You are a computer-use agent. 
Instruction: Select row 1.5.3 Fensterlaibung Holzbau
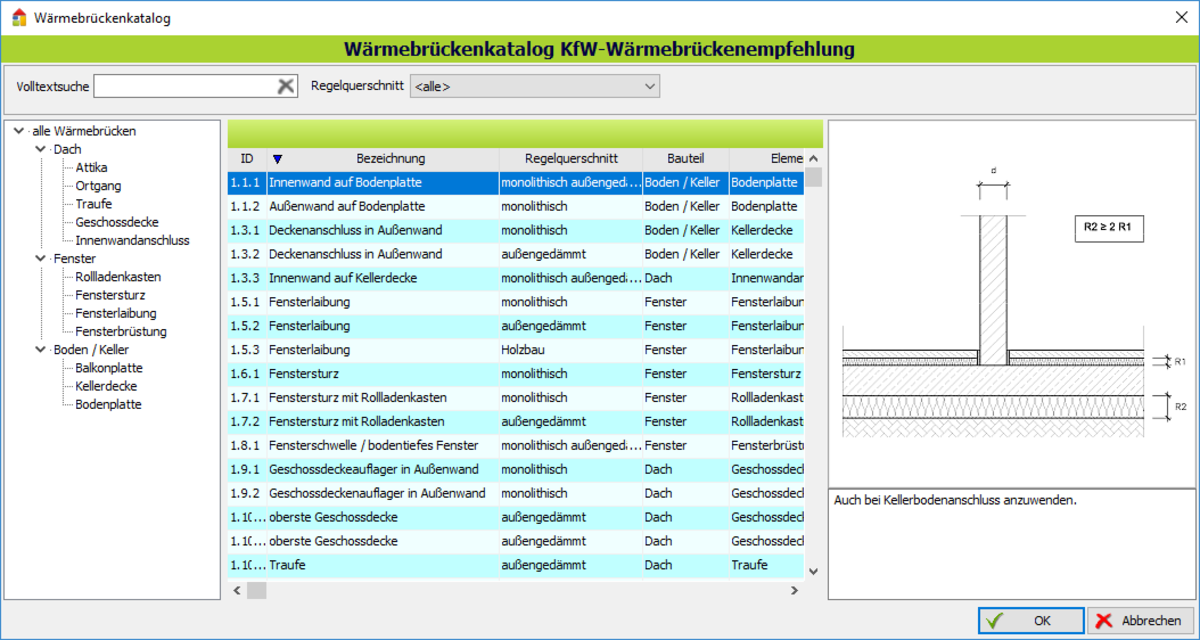(x=516, y=350)
